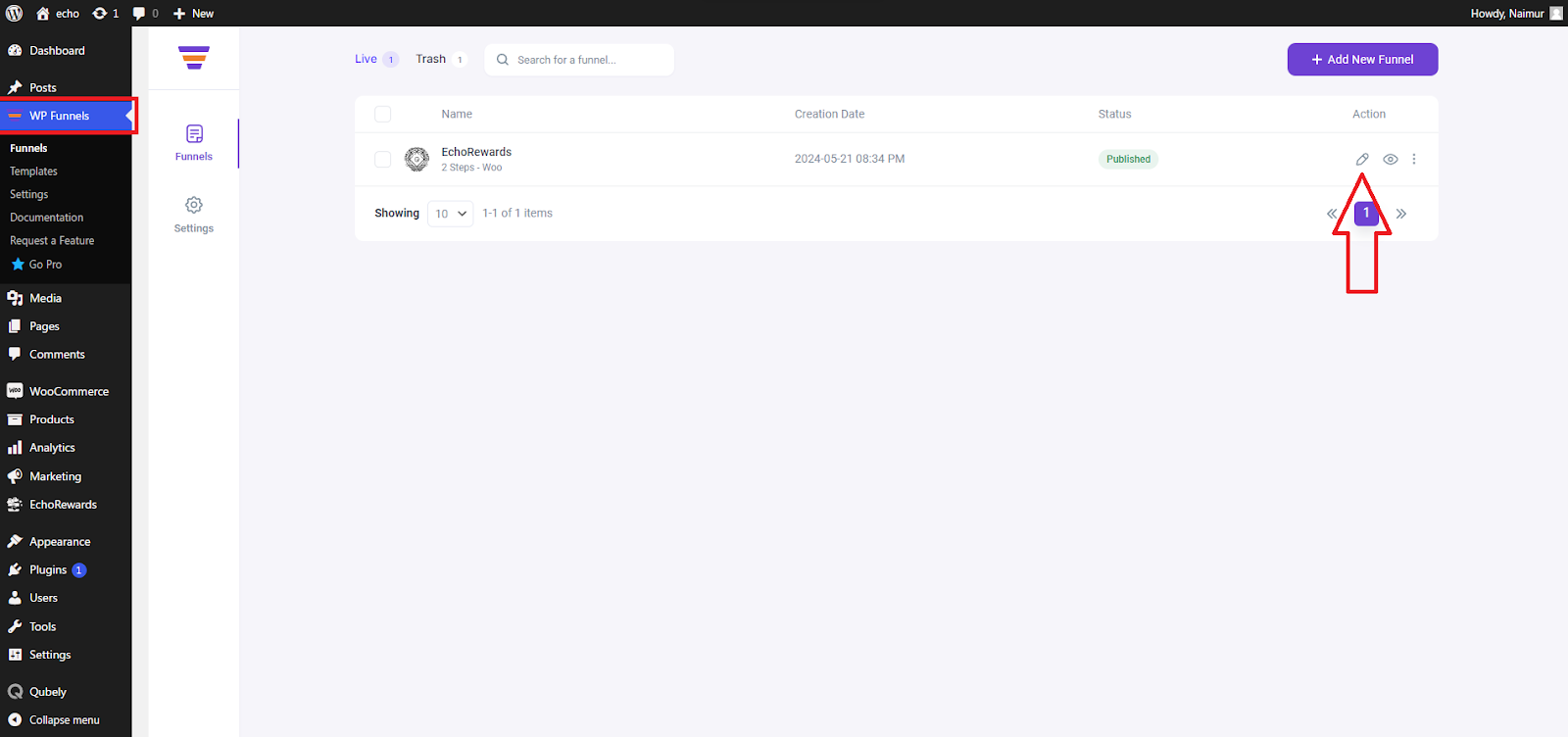Open the Go Pro link

(x=45, y=265)
